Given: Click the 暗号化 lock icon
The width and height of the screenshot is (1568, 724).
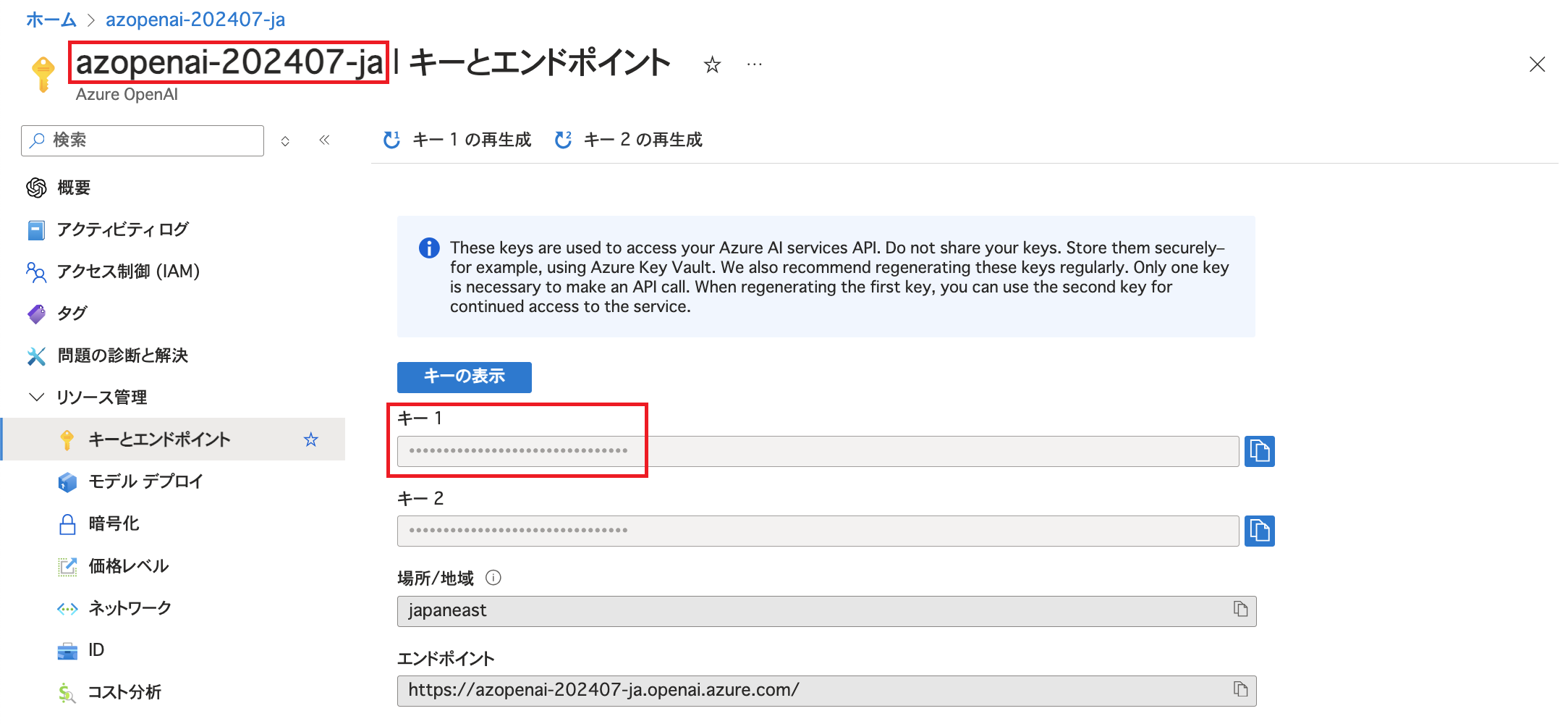Looking at the screenshot, I should click(67, 524).
